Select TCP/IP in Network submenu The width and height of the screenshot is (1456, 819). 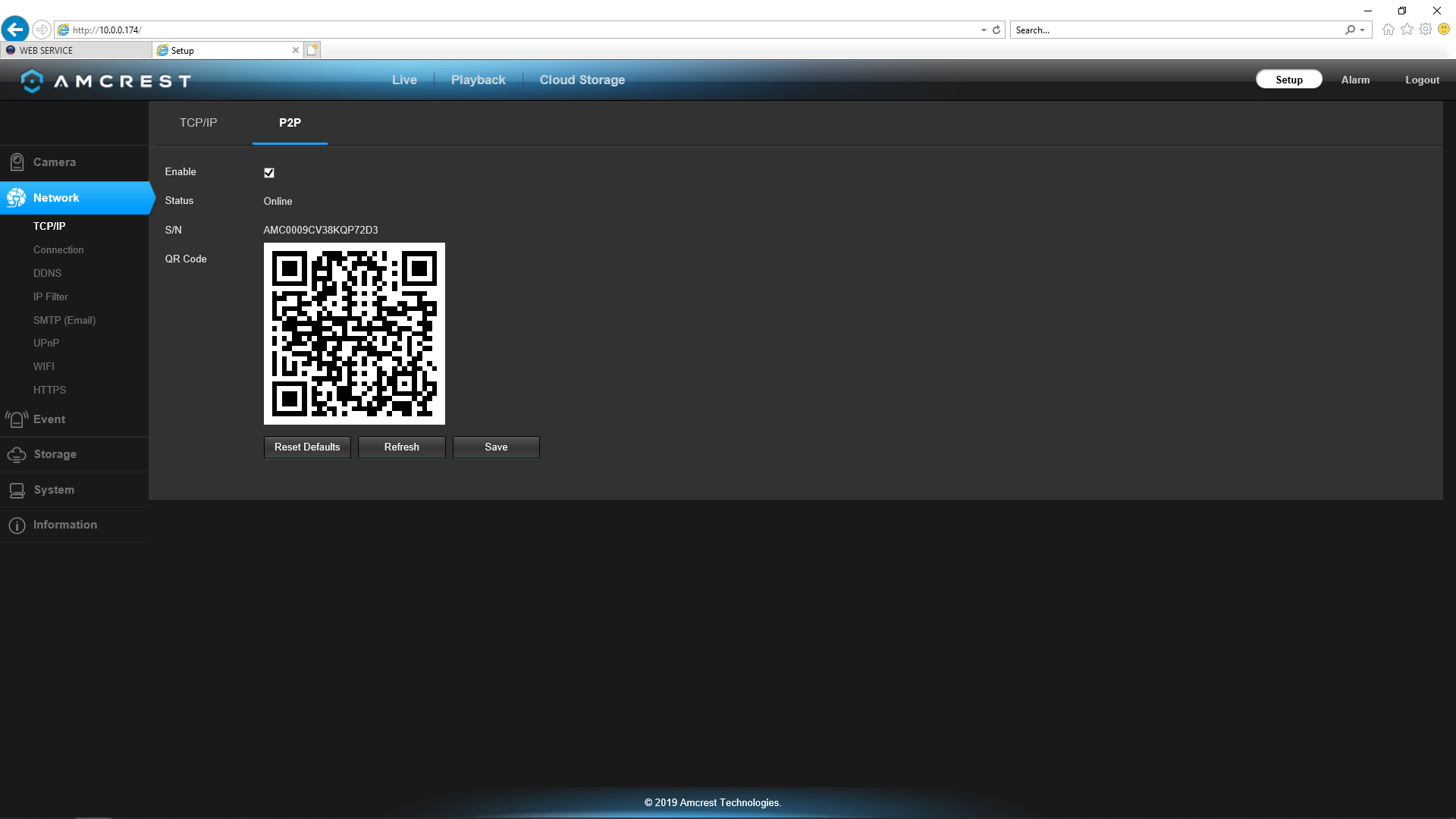click(x=49, y=226)
